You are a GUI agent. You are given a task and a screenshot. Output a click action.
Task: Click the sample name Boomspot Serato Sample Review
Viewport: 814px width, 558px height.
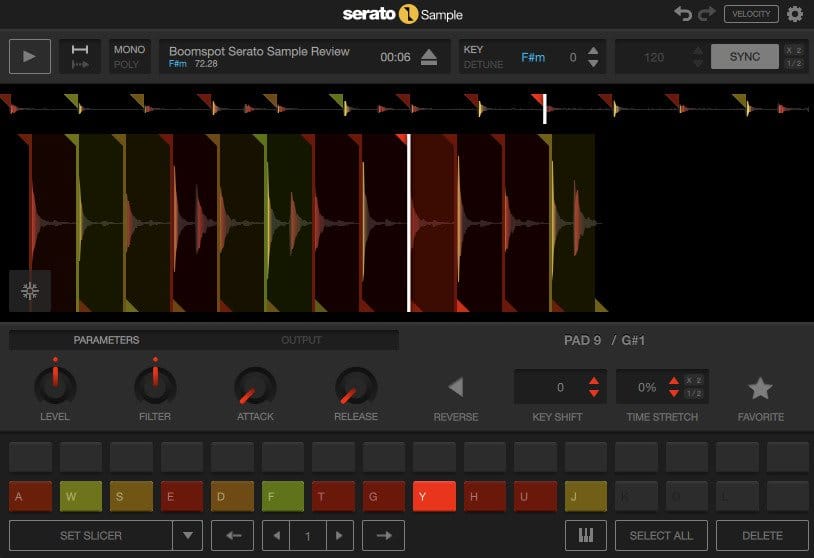tap(259, 51)
